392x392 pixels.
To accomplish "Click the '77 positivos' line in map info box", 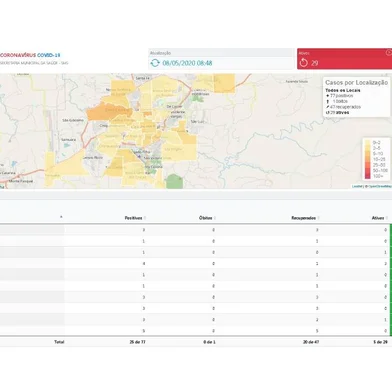I will (340, 96).
